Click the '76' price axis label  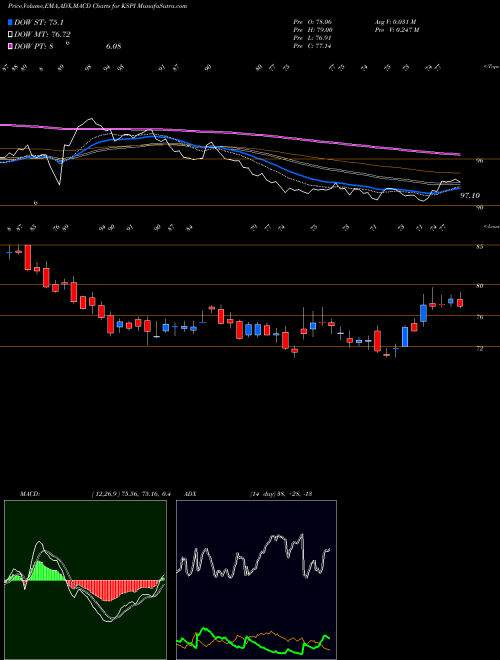point(479,317)
